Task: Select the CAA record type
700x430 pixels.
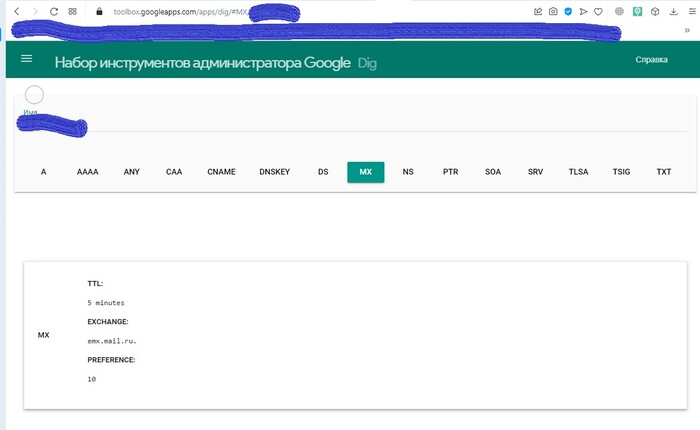Action: point(174,172)
